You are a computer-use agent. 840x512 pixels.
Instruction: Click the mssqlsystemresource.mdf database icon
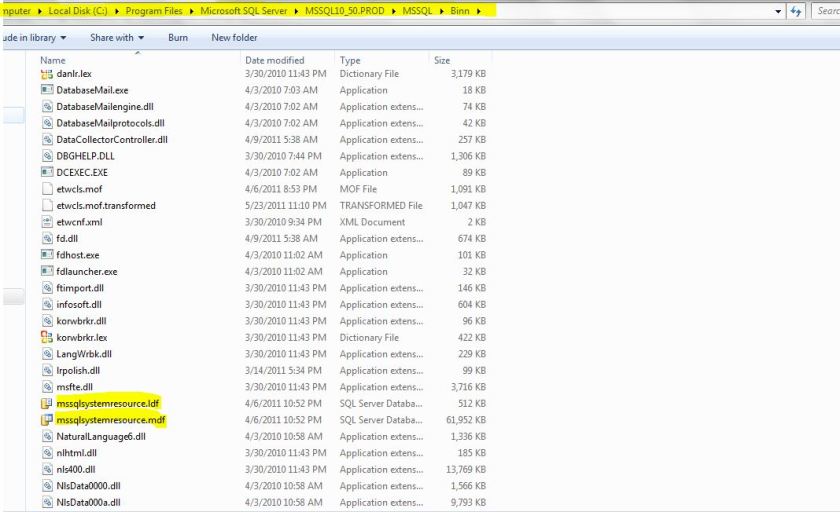(46, 420)
